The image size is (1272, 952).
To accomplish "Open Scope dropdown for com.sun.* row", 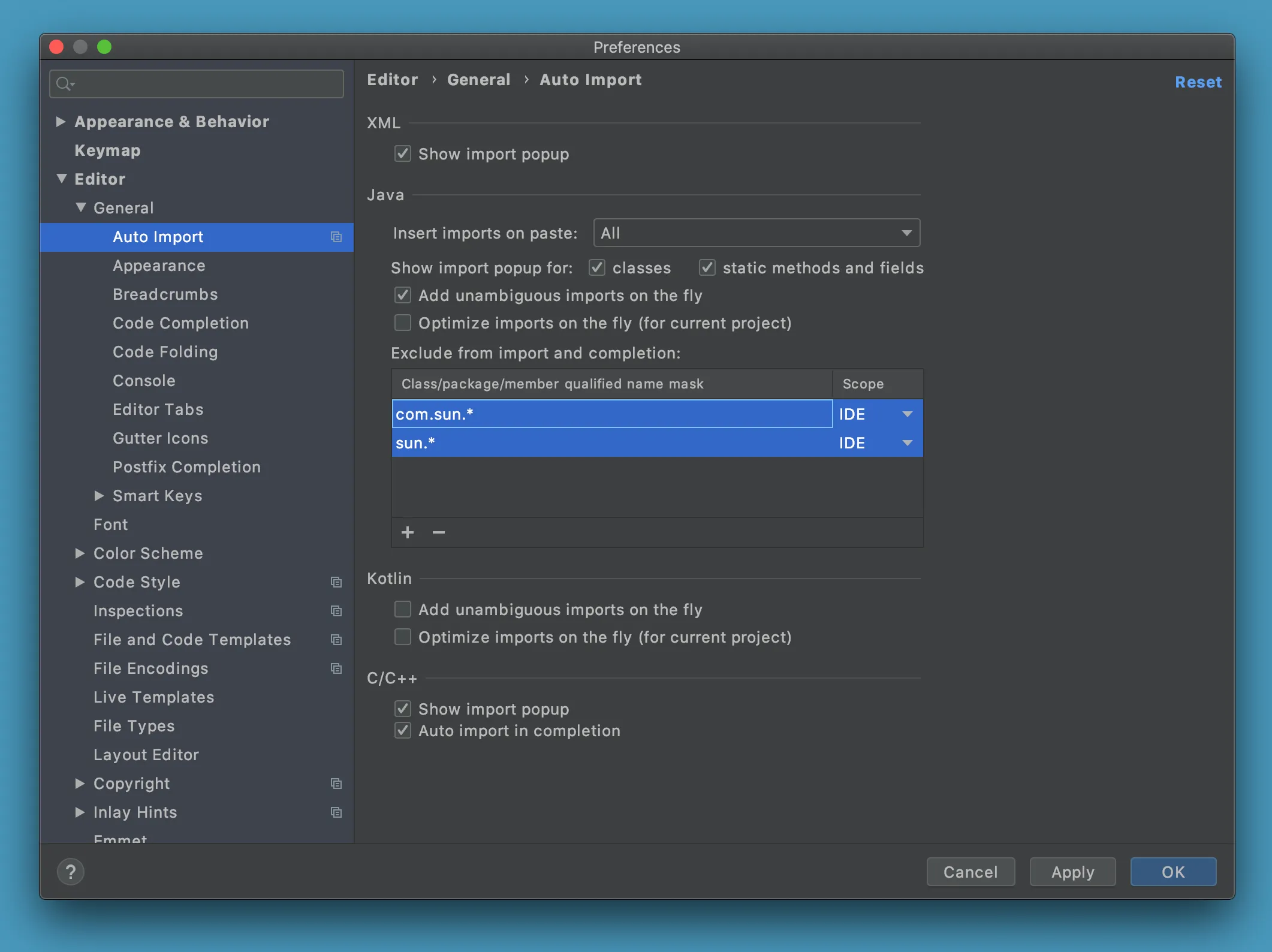I will [907, 414].
